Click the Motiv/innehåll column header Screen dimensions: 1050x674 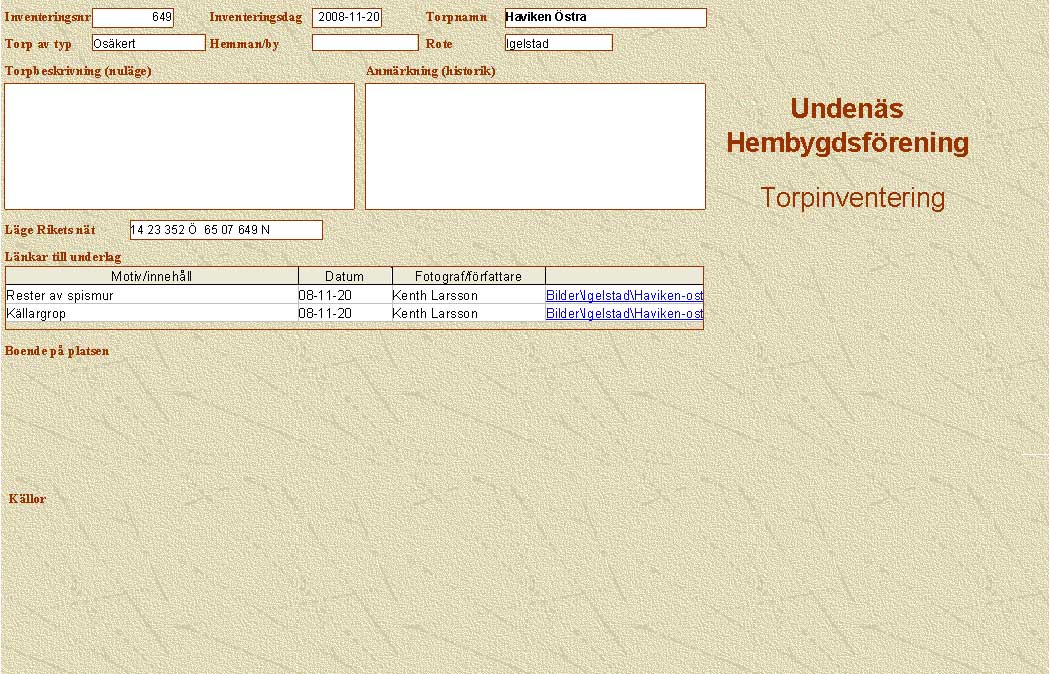pyautogui.click(x=152, y=276)
